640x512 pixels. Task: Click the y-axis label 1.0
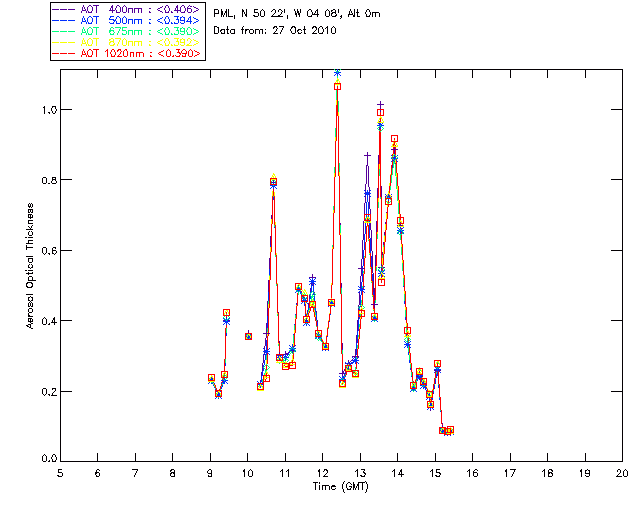pos(49,110)
